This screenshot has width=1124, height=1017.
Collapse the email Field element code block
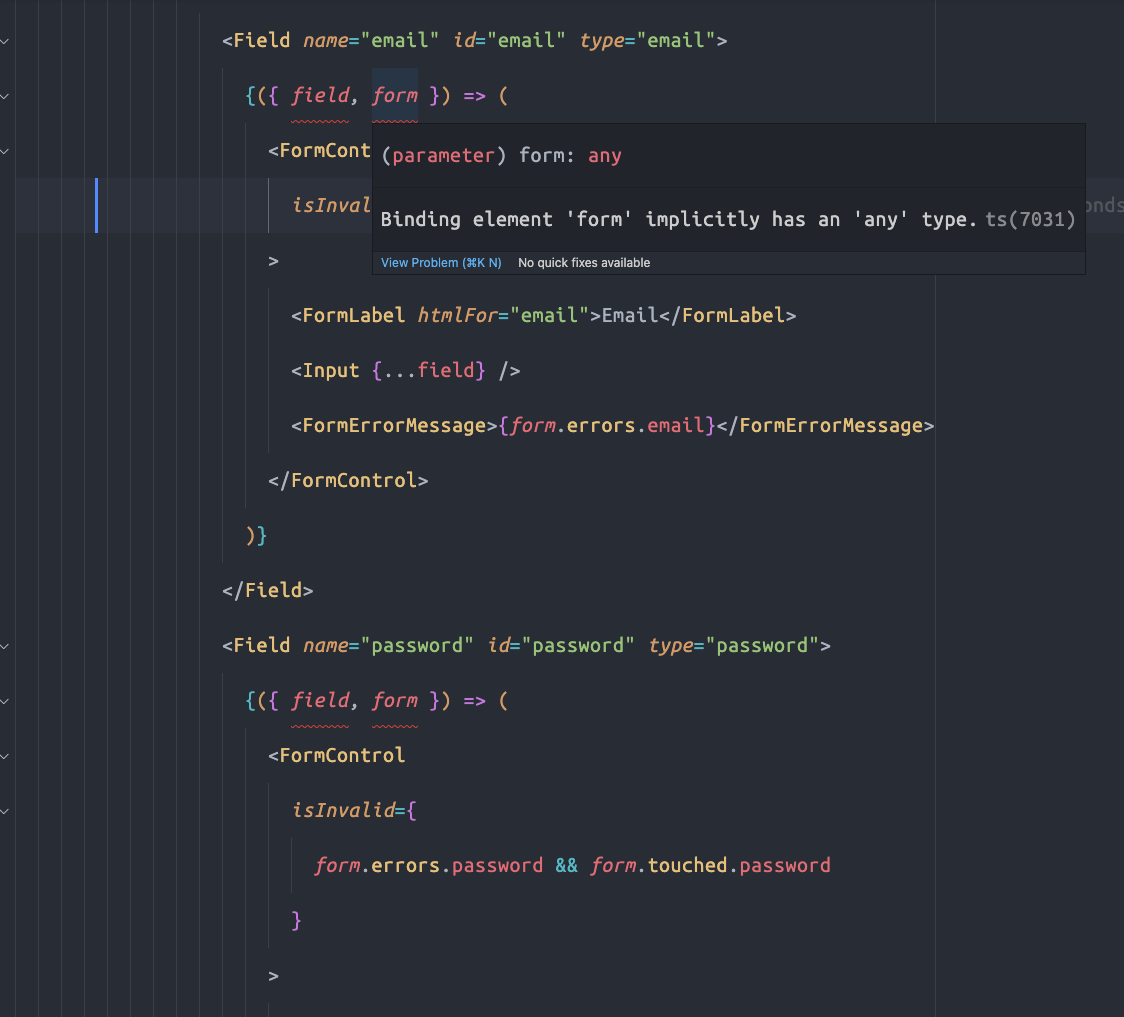(4, 40)
